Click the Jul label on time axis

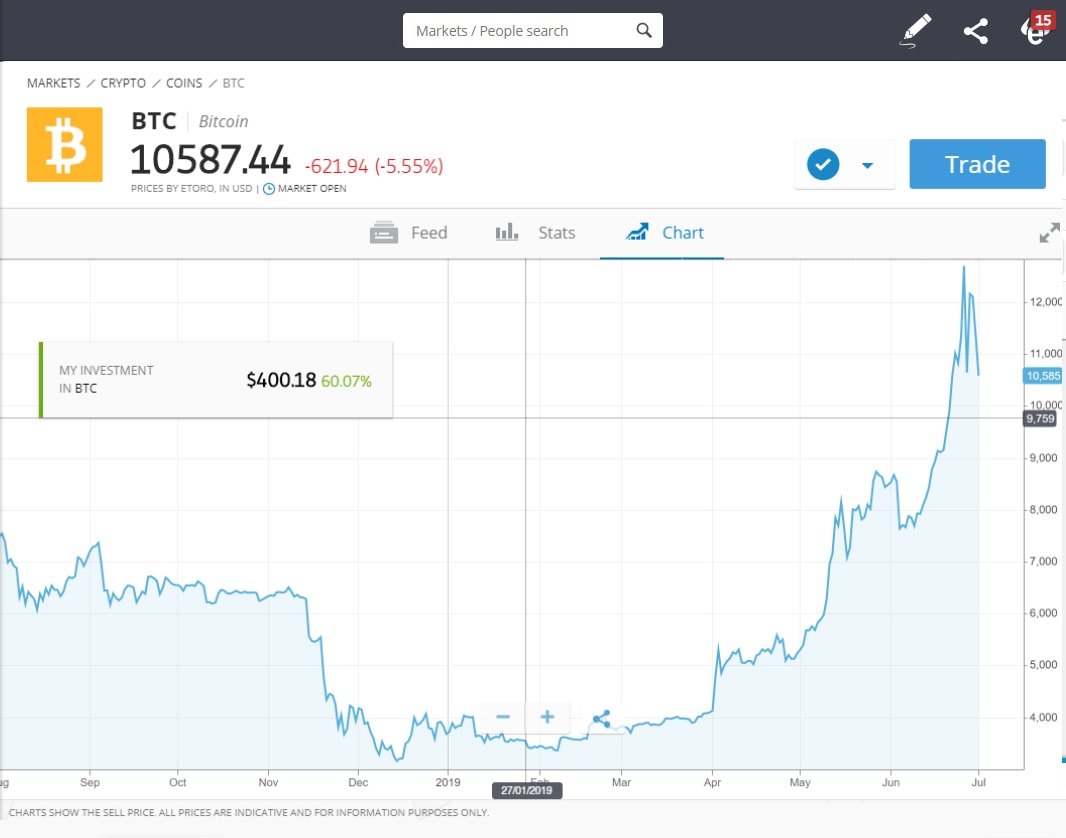pyautogui.click(x=978, y=782)
